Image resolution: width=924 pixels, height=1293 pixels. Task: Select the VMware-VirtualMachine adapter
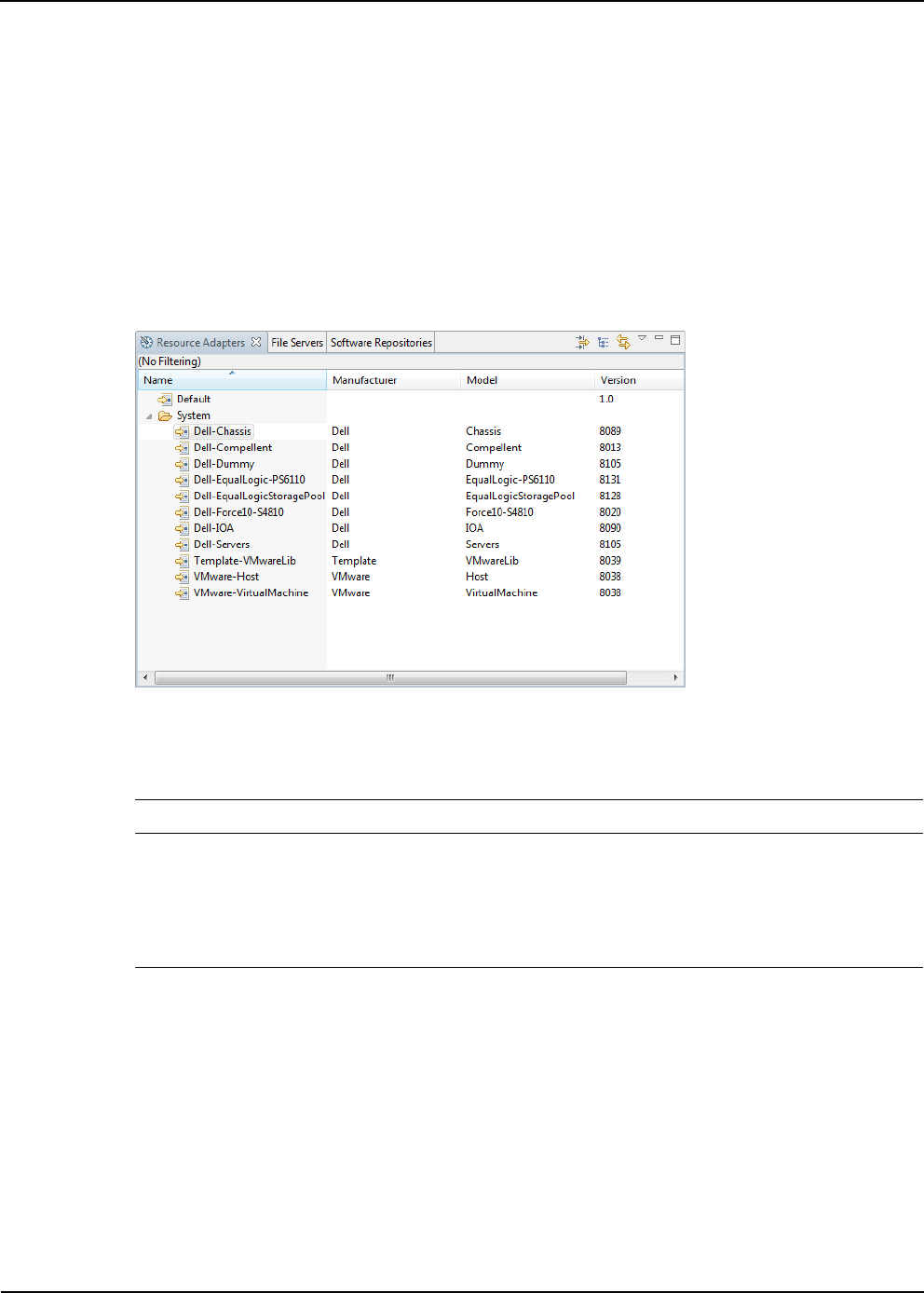point(251,592)
